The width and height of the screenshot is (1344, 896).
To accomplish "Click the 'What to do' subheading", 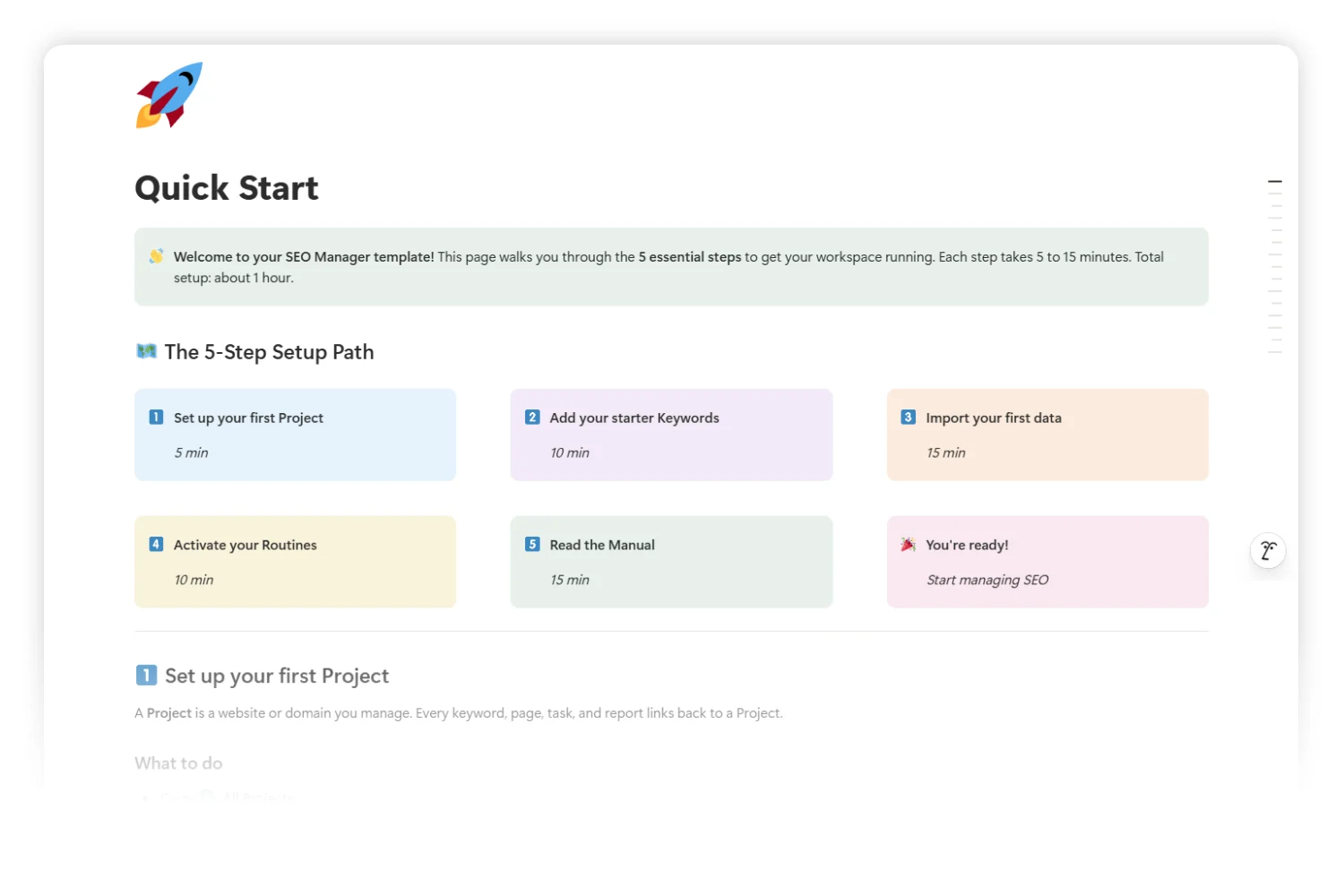I will 178,763.
